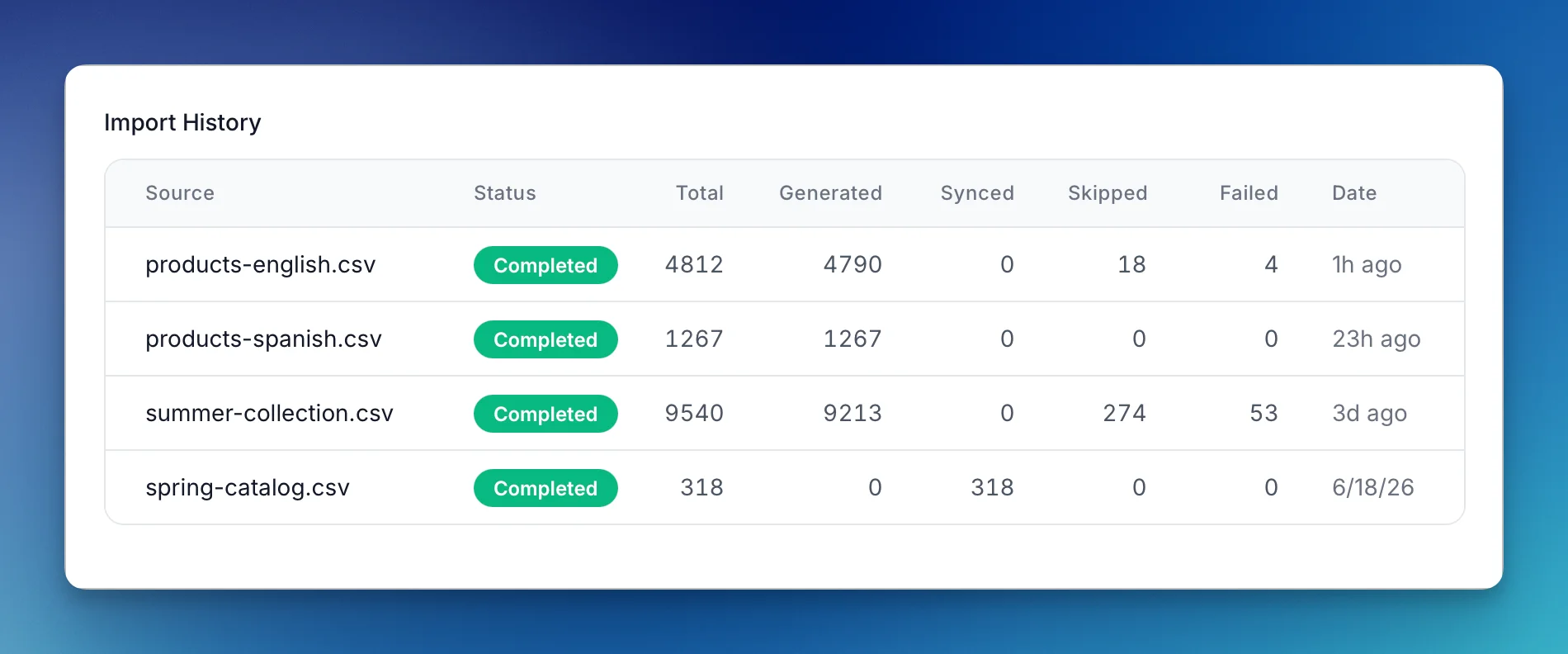The image size is (1568, 654).
Task: Select failed value 4
Action: pos(1271,264)
